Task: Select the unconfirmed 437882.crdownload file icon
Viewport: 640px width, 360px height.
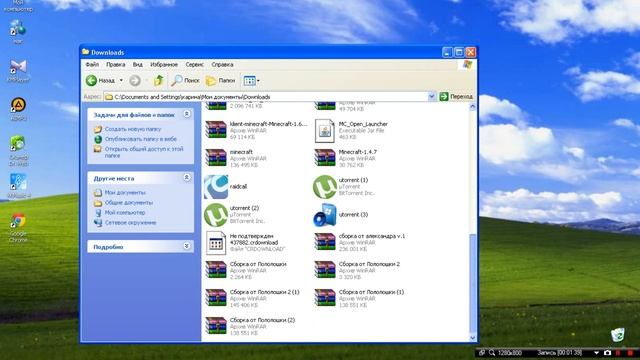Action: pos(216,243)
